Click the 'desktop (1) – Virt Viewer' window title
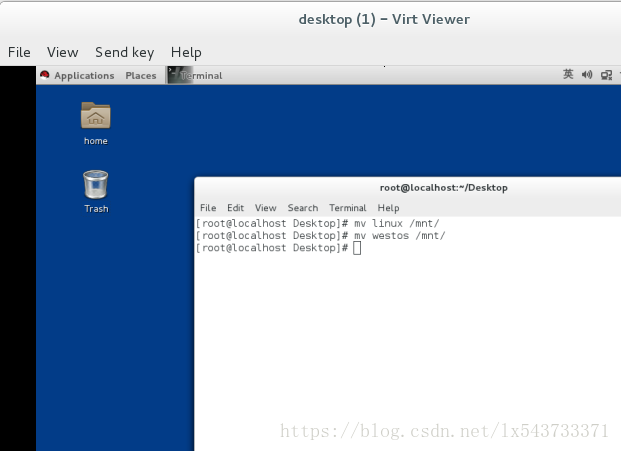 [x=384, y=19]
